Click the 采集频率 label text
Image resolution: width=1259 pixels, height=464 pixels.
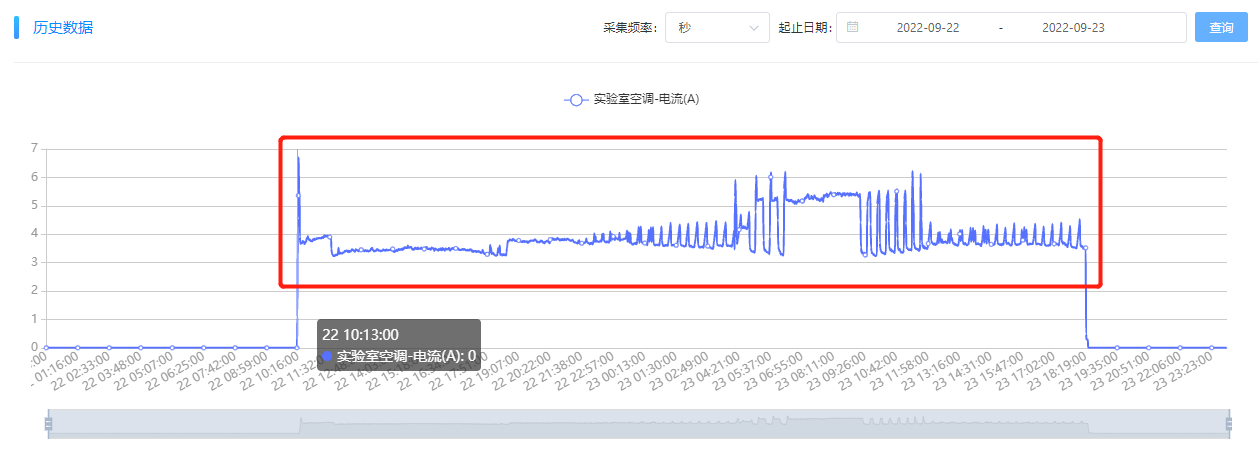pyautogui.click(x=630, y=28)
